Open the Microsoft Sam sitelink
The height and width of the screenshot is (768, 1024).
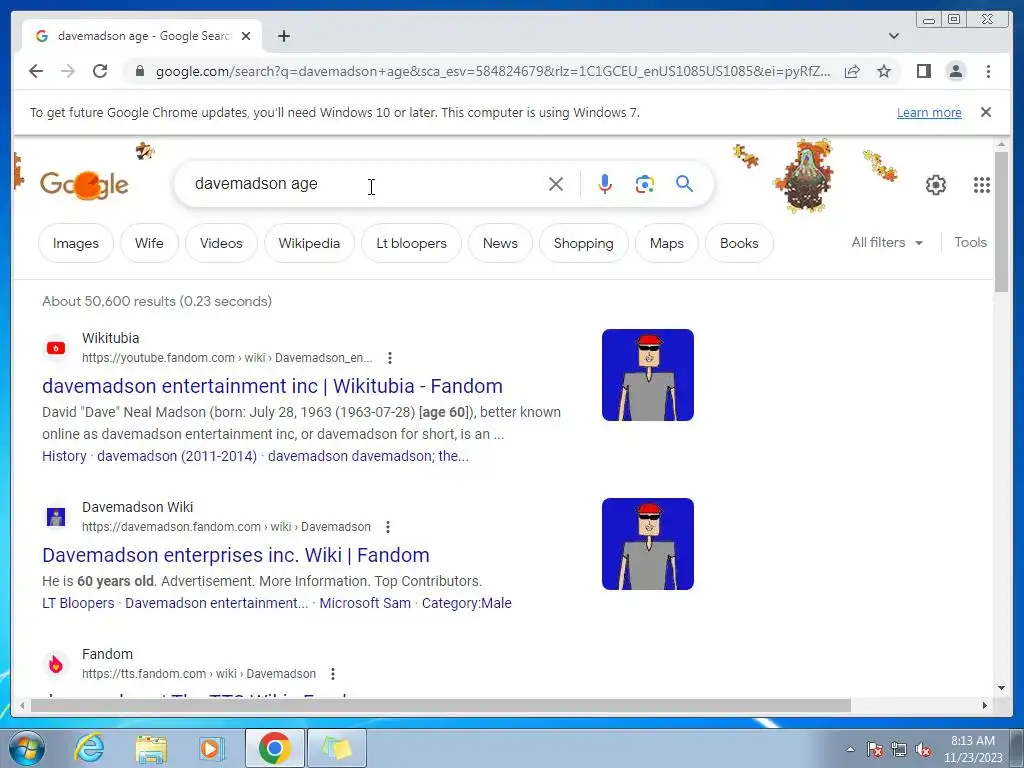[365, 603]
